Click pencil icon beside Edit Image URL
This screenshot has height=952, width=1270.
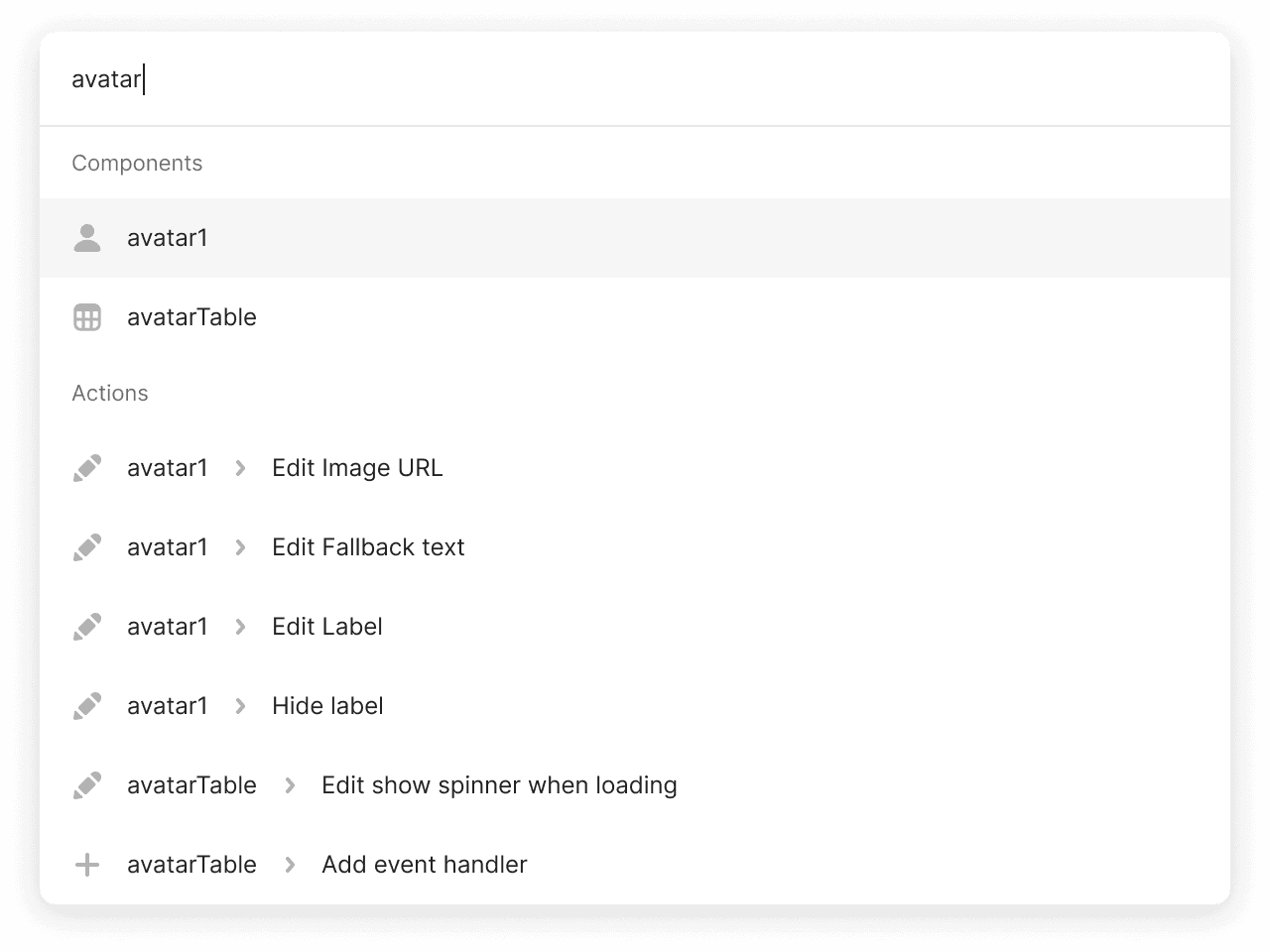click(x=87, y=468)
